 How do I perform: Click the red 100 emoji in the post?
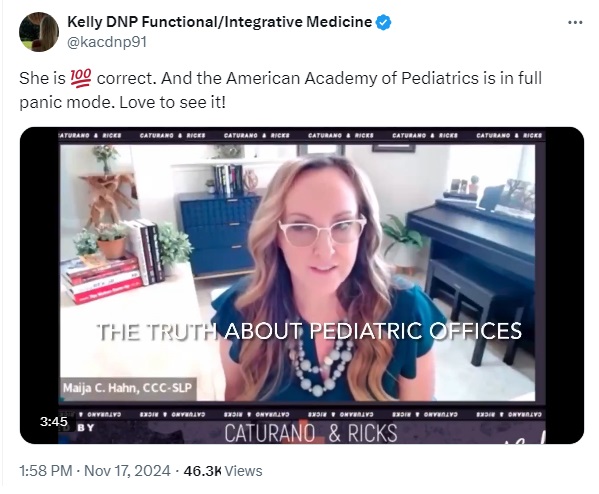81,78
